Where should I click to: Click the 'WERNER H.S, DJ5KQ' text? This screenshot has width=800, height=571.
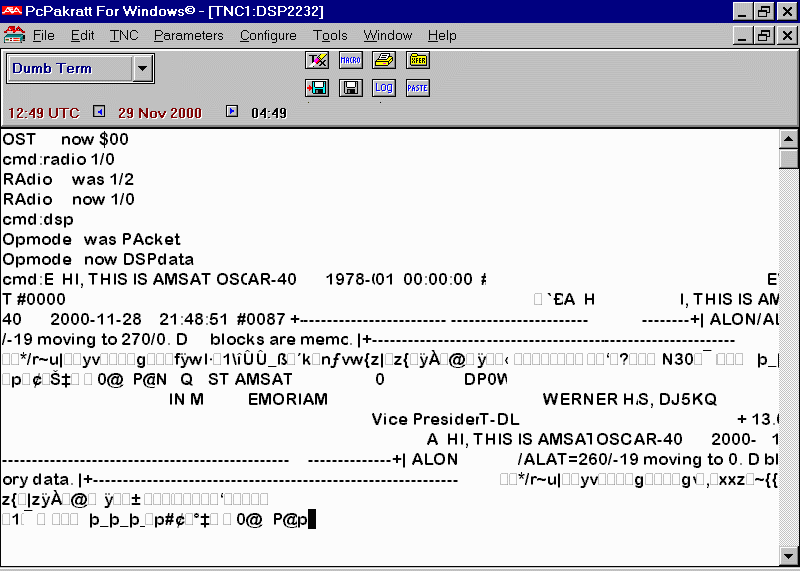pos(630,399)
